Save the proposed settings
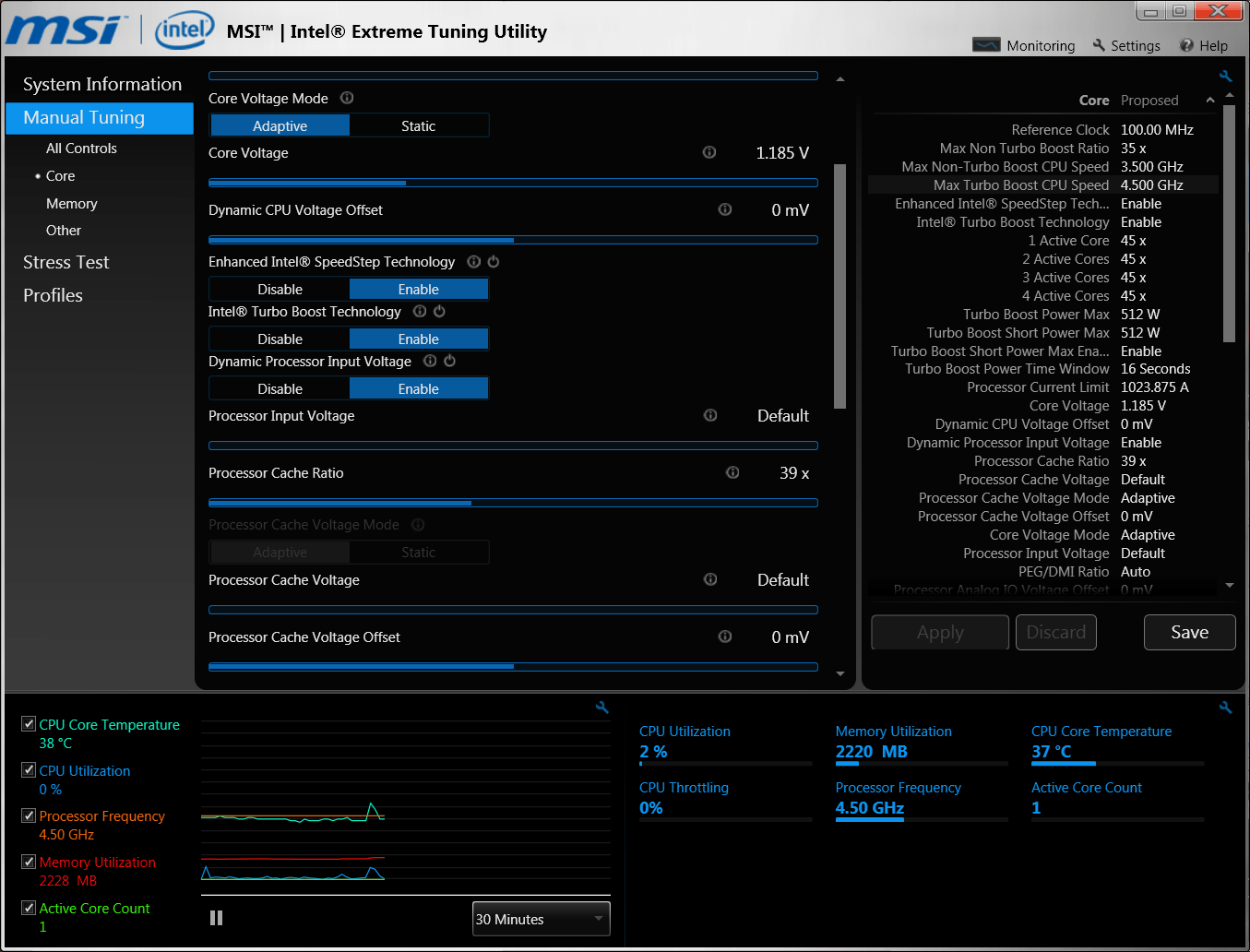Image resolution: width=1250 pixels, height=952 pixels. [x=1190, y=632]
